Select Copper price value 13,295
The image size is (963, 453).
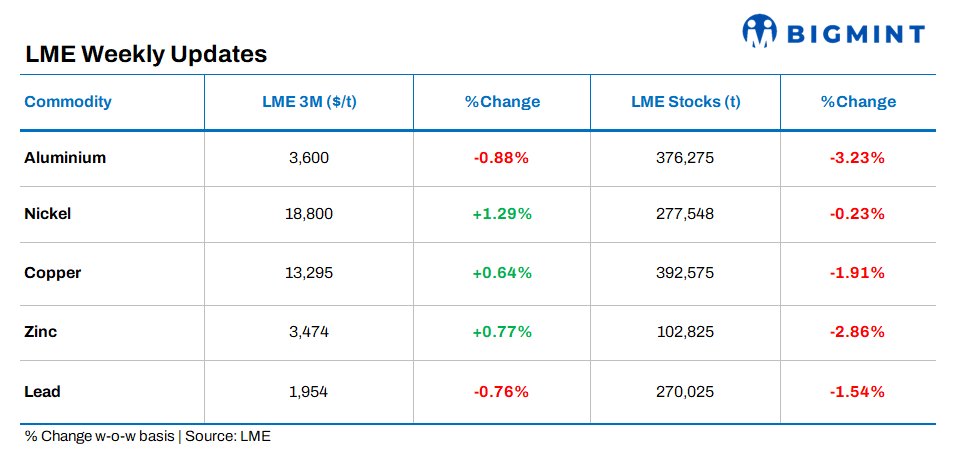(308, 273)
